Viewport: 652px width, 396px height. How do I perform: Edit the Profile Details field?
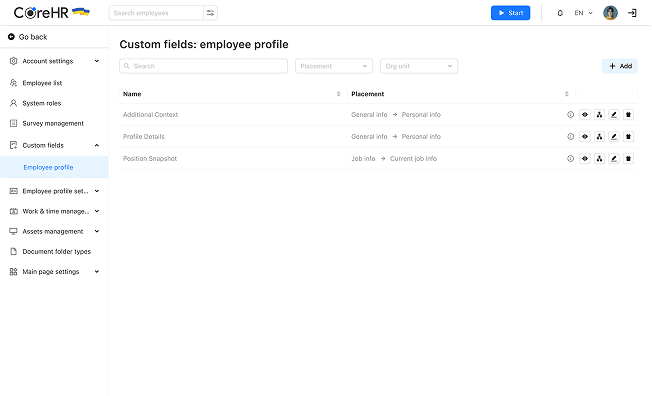click(614, 136)
